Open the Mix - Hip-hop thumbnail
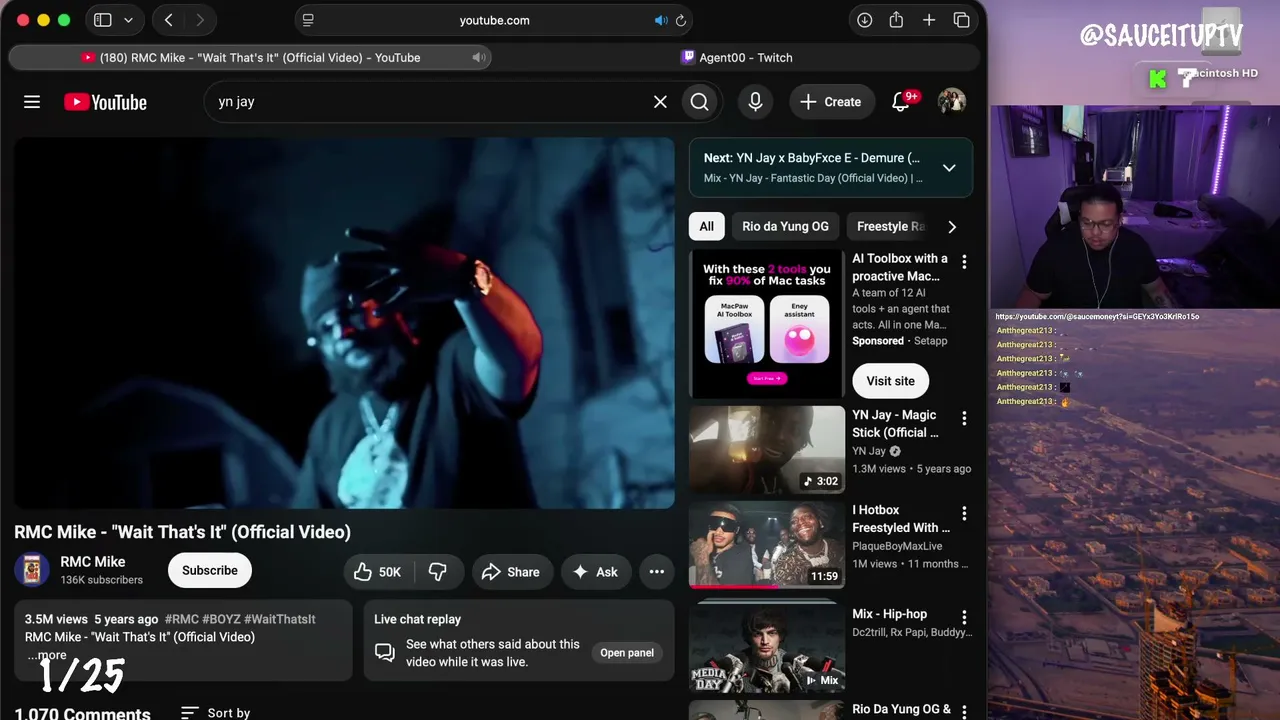The image size is (1280, 720). click(767, 646)
